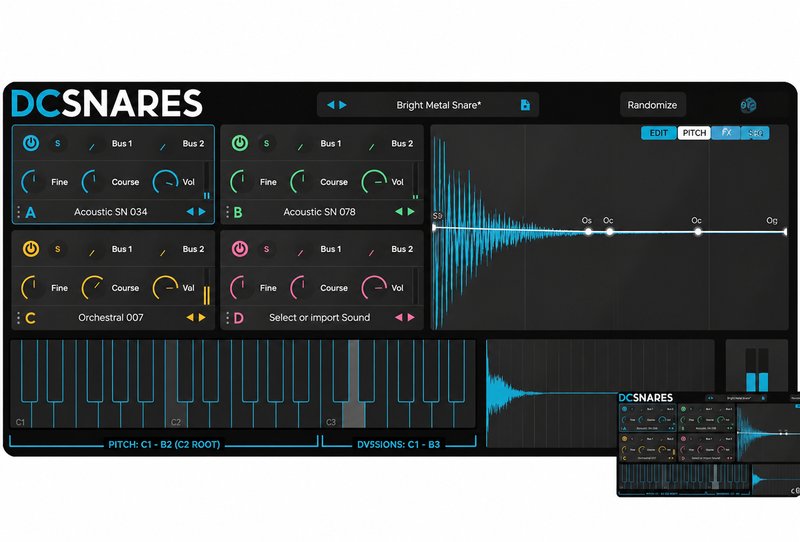Open layer C drag handle menu

[x=18, y=318]
